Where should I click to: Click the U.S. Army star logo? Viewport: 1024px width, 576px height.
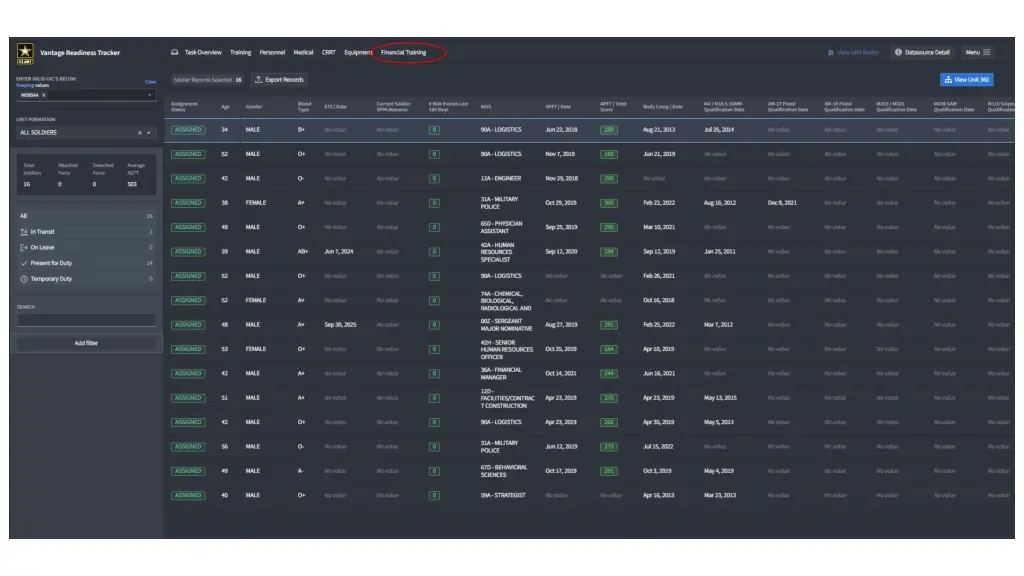(25, 52)
